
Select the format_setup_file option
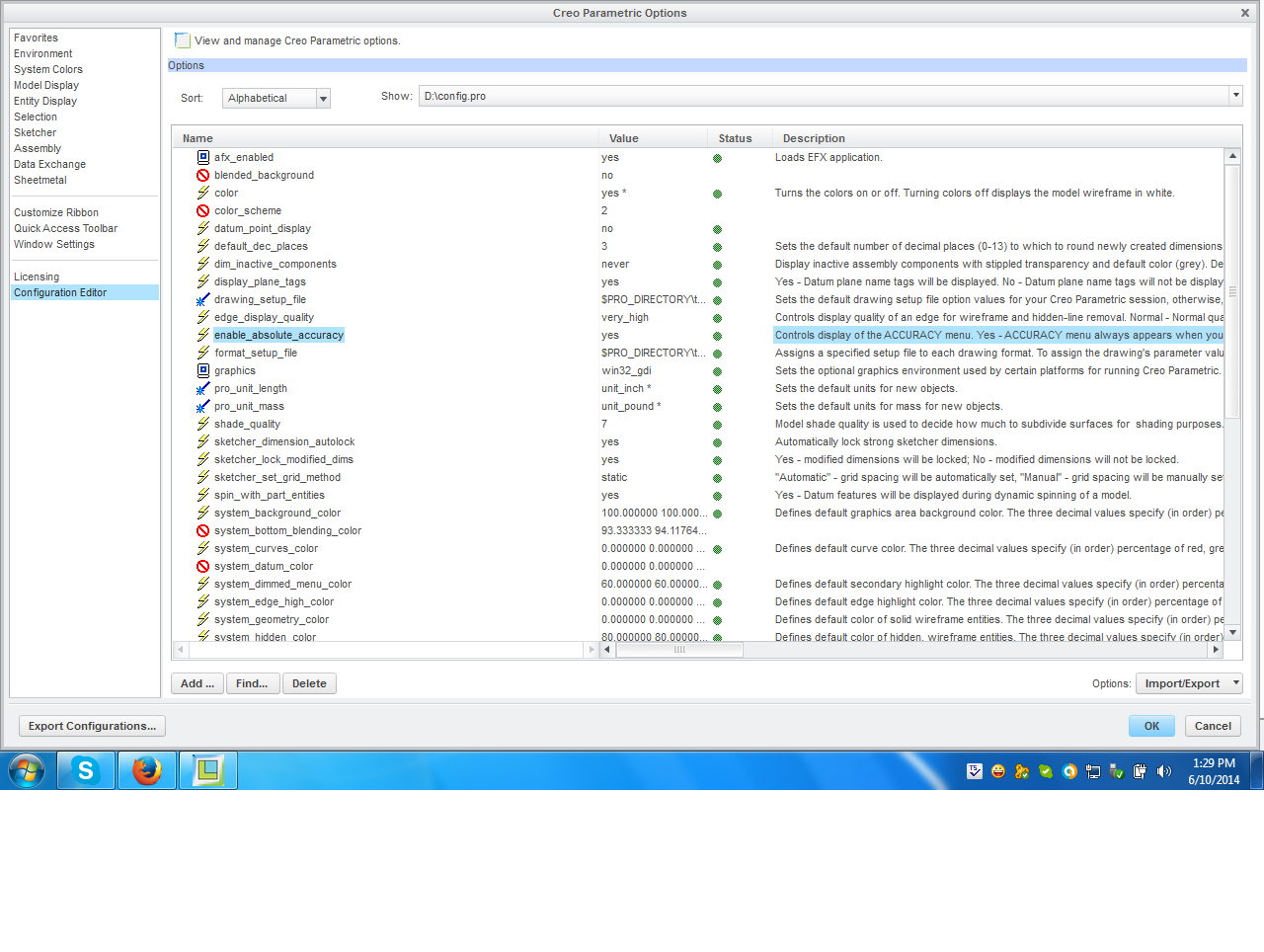point(256,353)
